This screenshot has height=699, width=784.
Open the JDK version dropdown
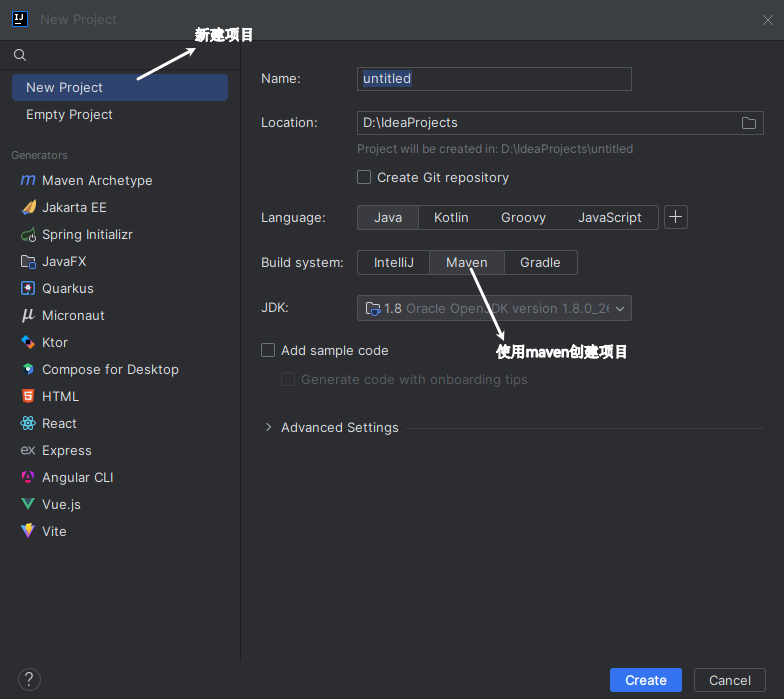(494, 308)
